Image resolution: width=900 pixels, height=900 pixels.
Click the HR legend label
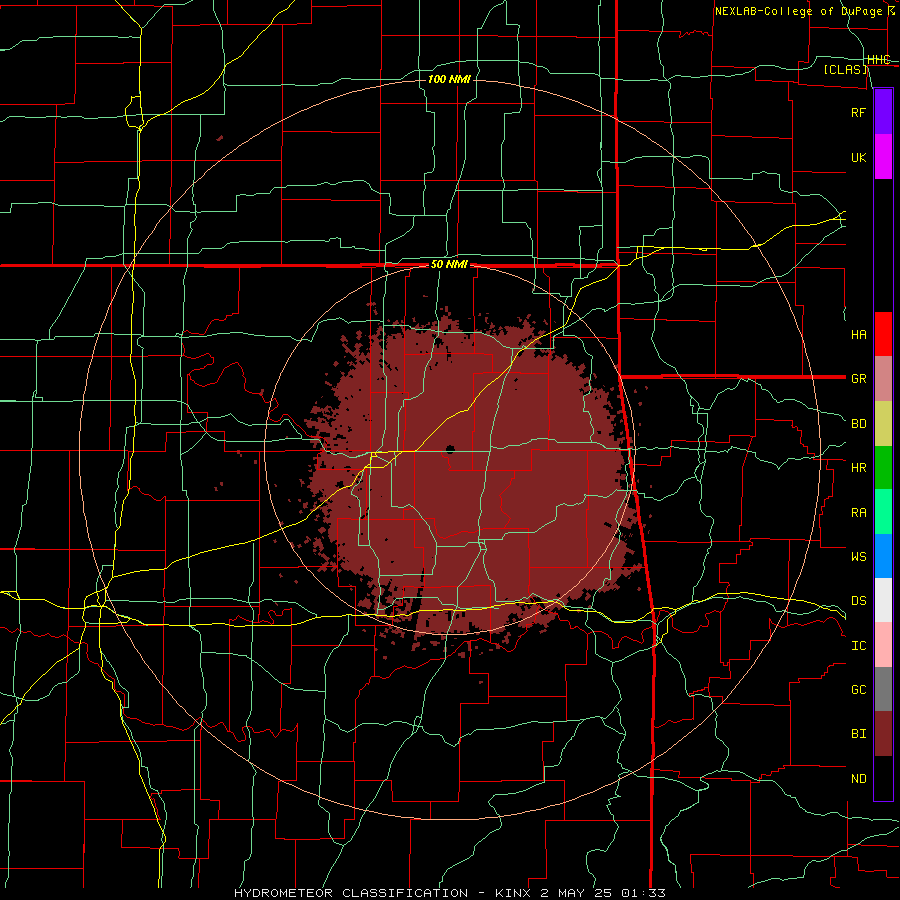point(858,468)
